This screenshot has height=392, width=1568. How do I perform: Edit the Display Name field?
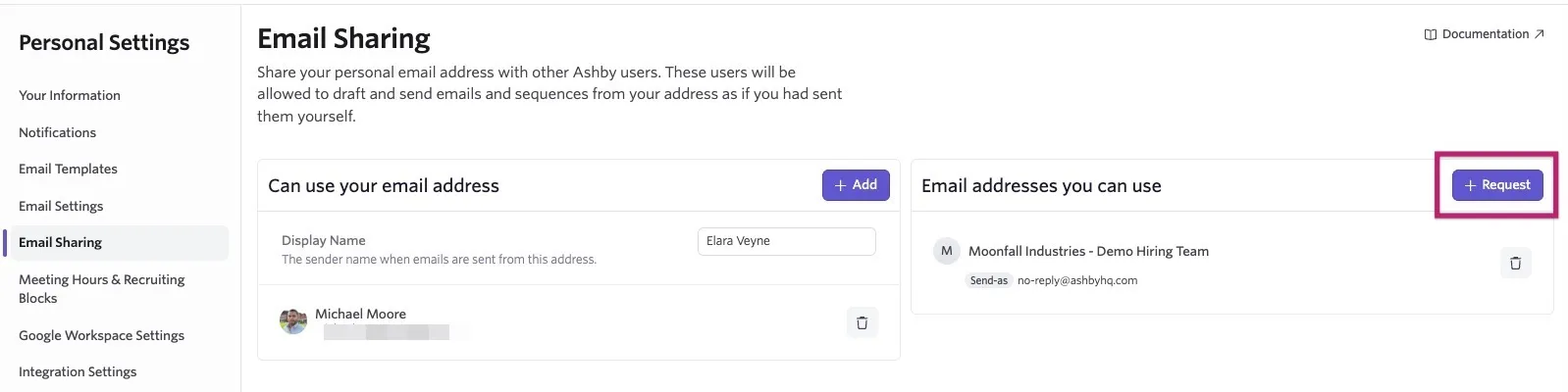click(x=786, y=241)
